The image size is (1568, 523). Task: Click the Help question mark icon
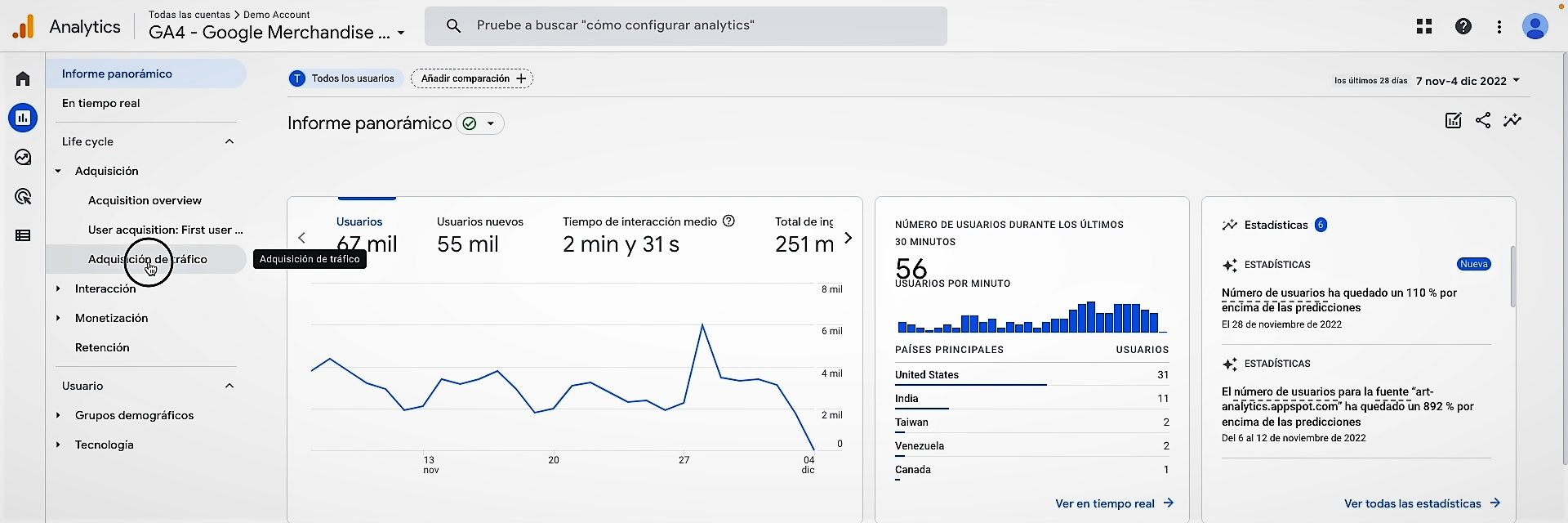pos(1463,27)
